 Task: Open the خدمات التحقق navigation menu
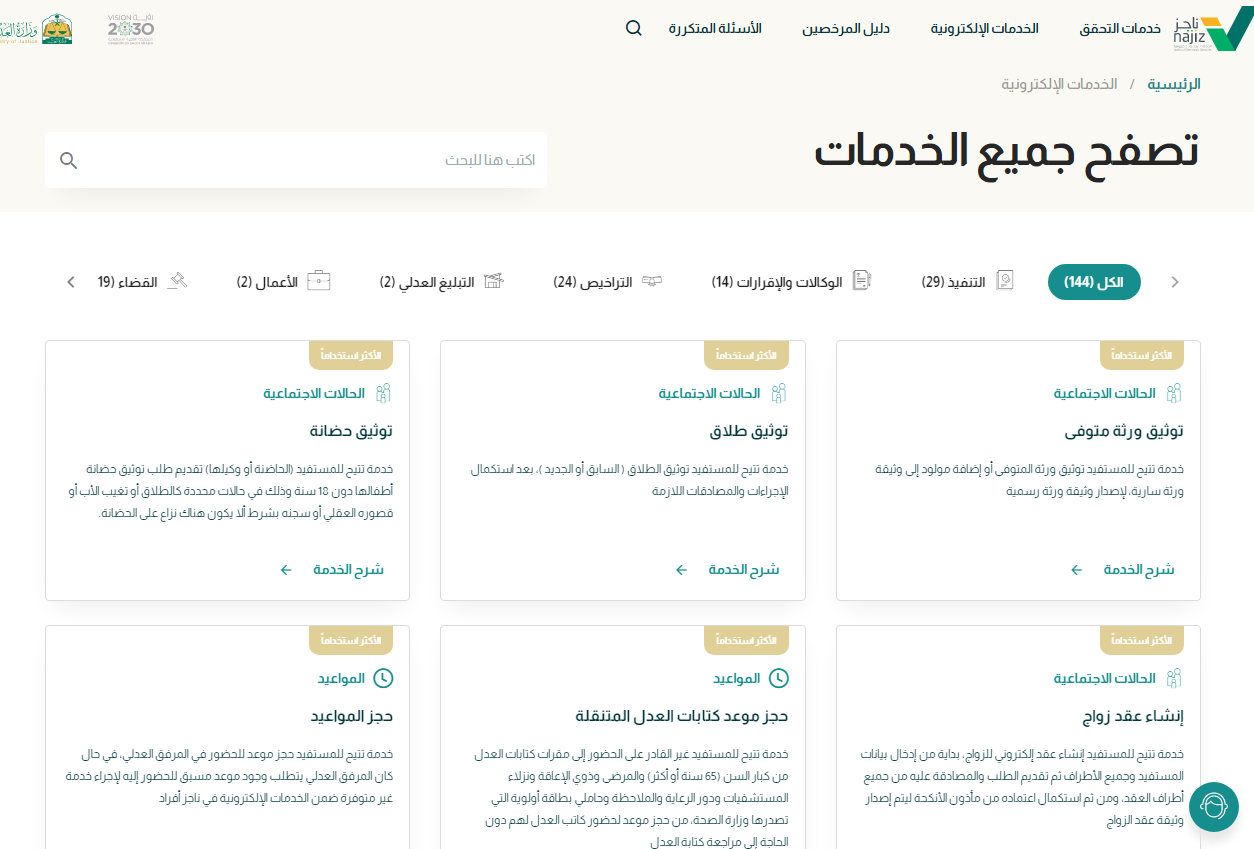coord(1119,28)
